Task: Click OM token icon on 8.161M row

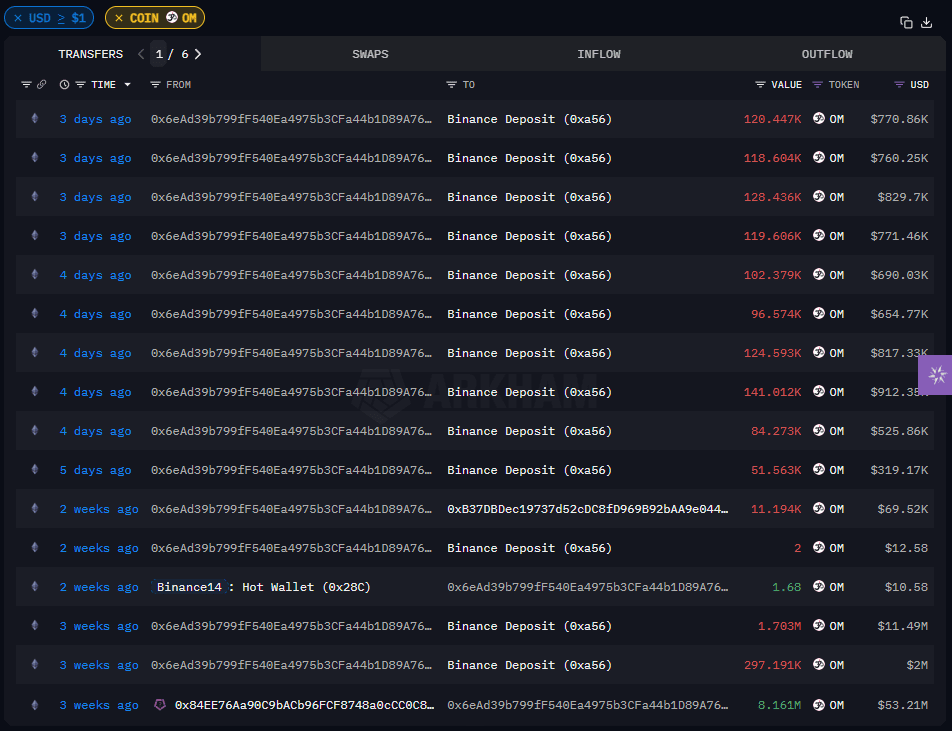Action: [819, 705]
